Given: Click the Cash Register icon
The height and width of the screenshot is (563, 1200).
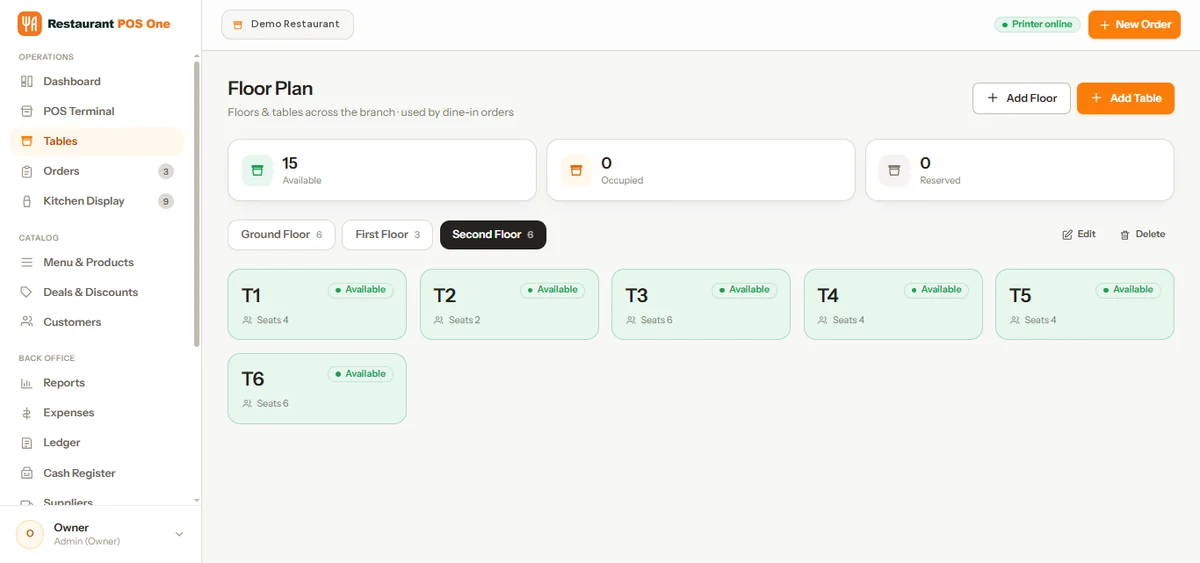Looking at the screenshot, I should point(27,473).
